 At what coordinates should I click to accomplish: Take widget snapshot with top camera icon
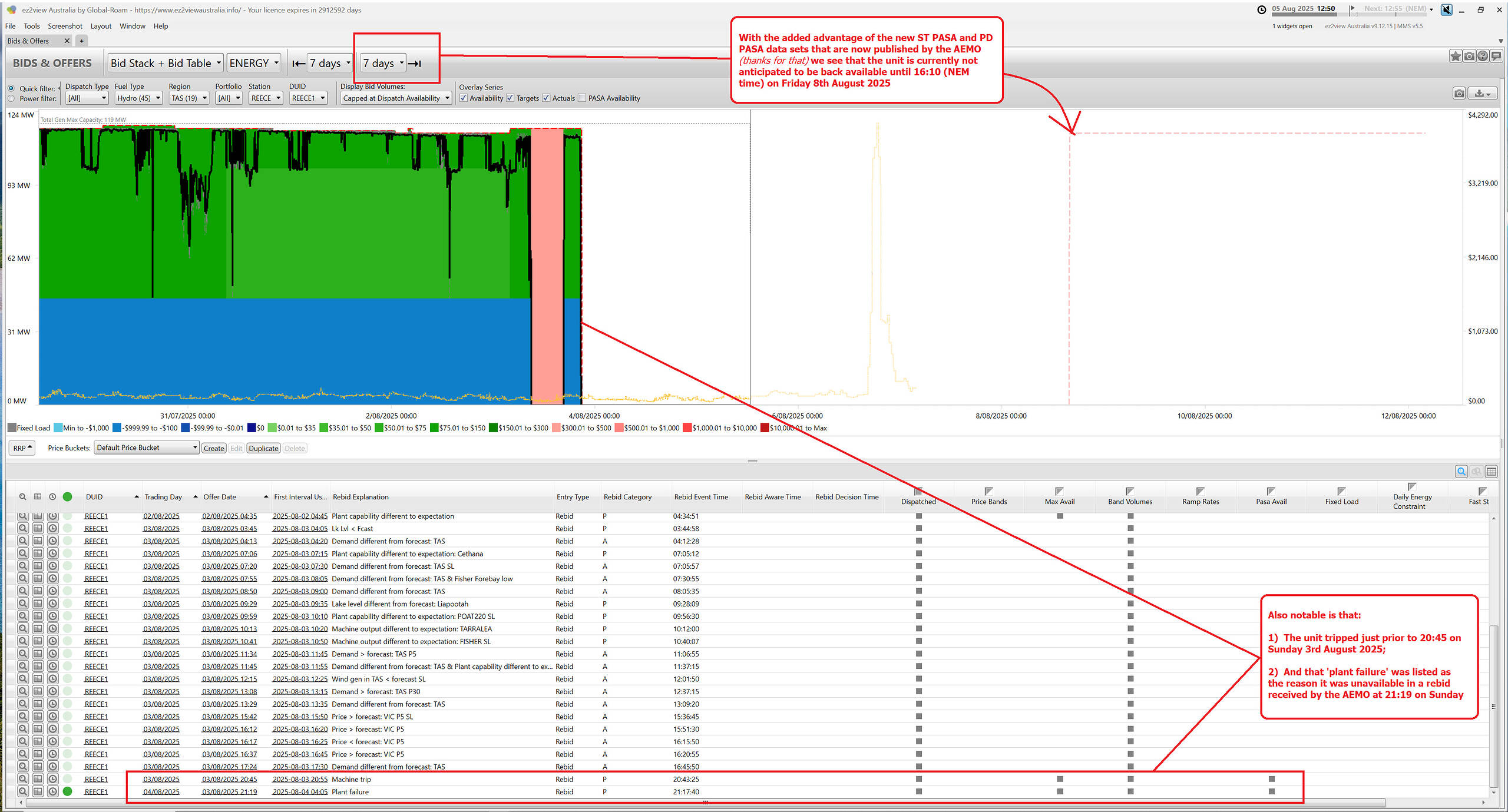(1469, 56)
